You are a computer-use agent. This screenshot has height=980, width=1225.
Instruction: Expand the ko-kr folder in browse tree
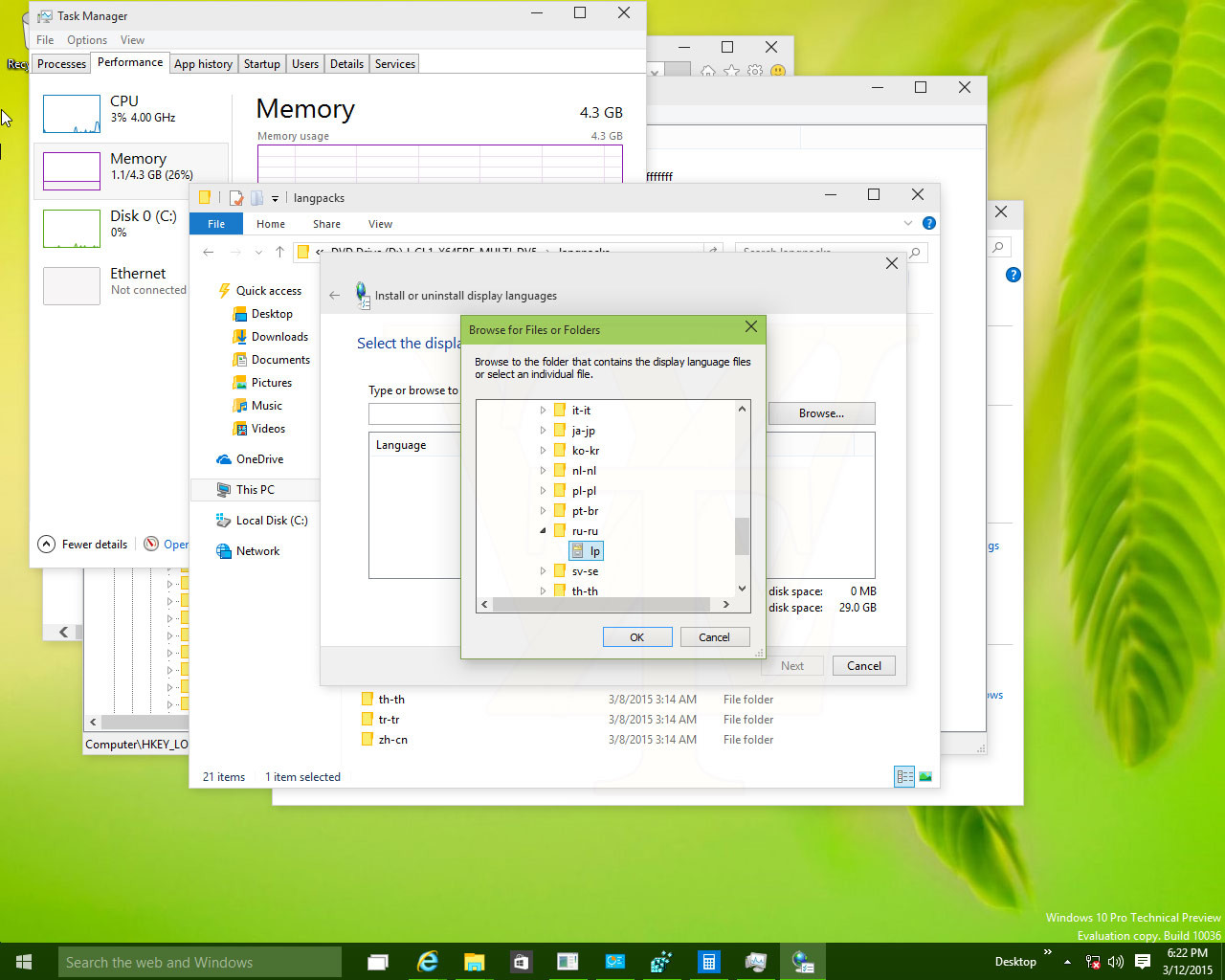click(x=543, y=451)
